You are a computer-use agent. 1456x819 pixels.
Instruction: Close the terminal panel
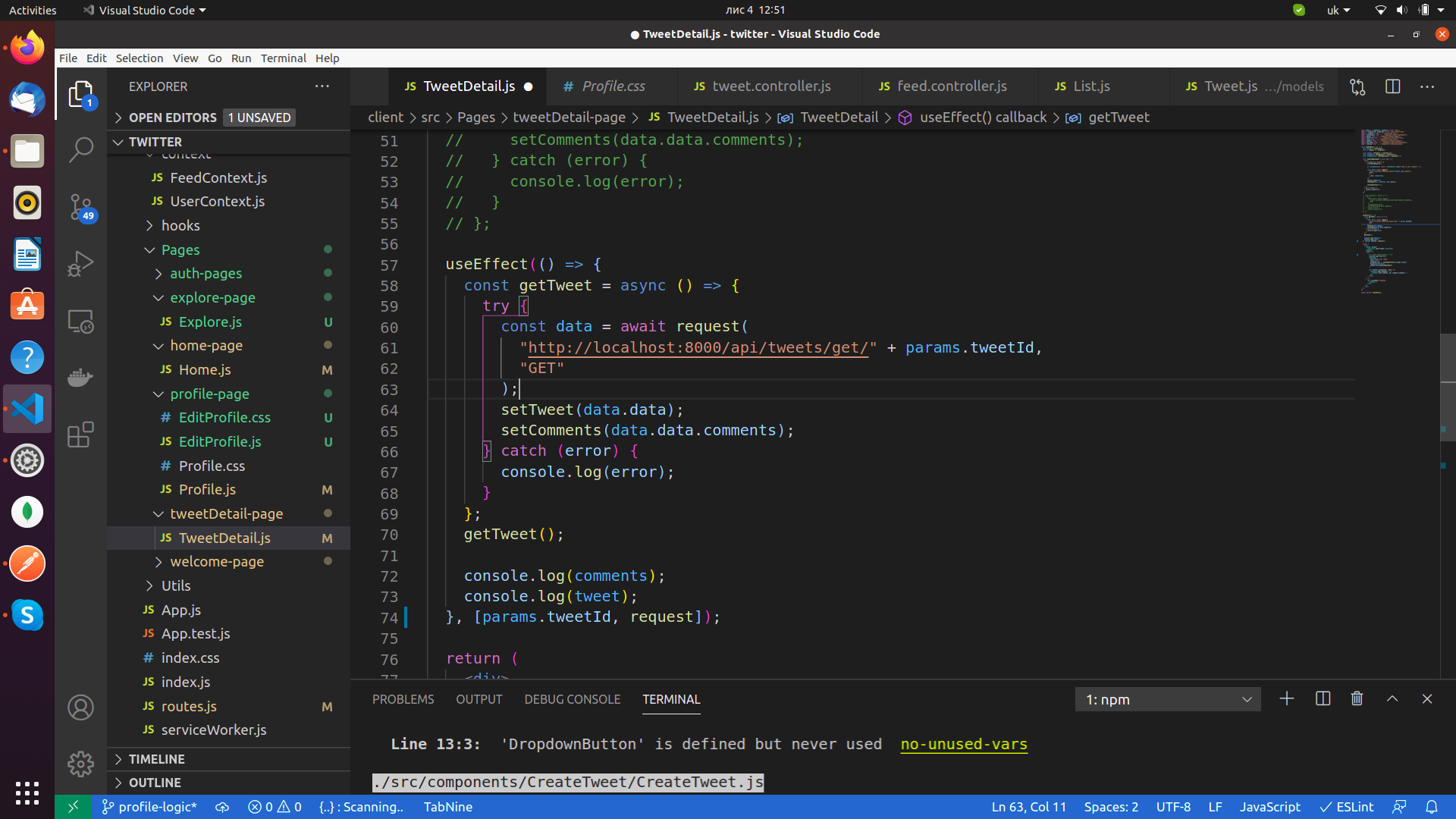(x=1427, y=698)
